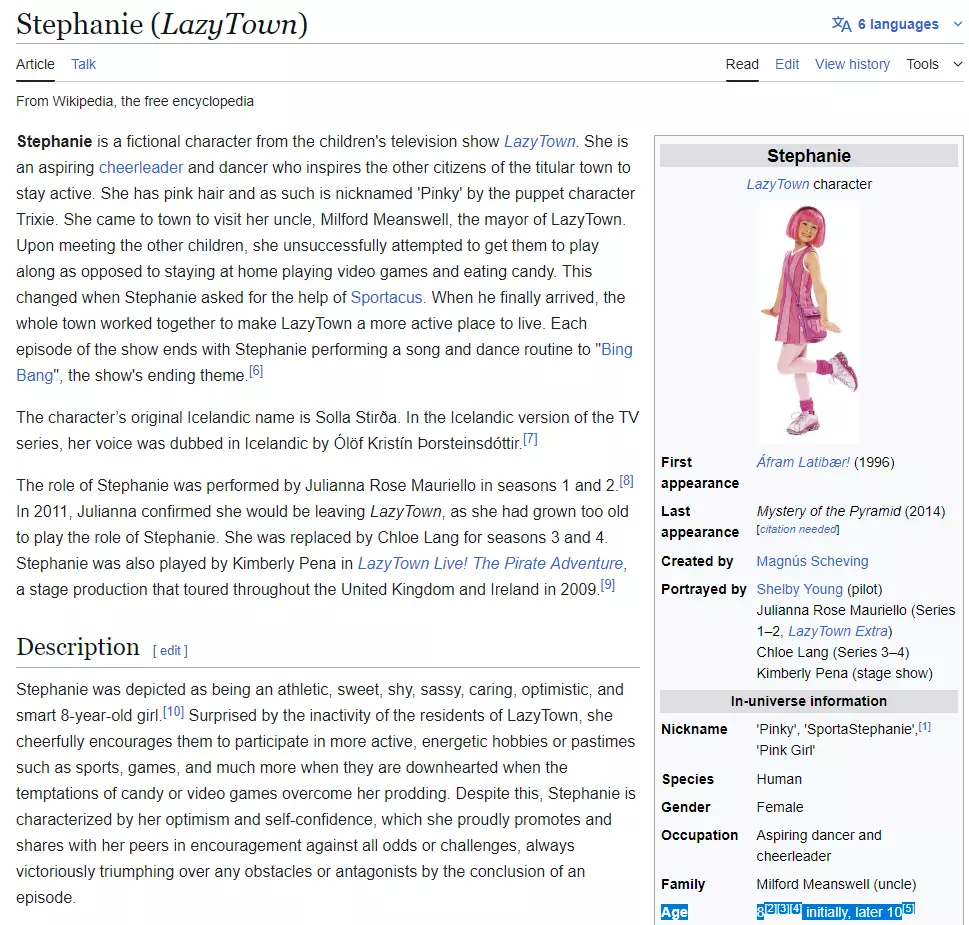
Task: Follow the Bing Bang song link
Action: (616, 350)
